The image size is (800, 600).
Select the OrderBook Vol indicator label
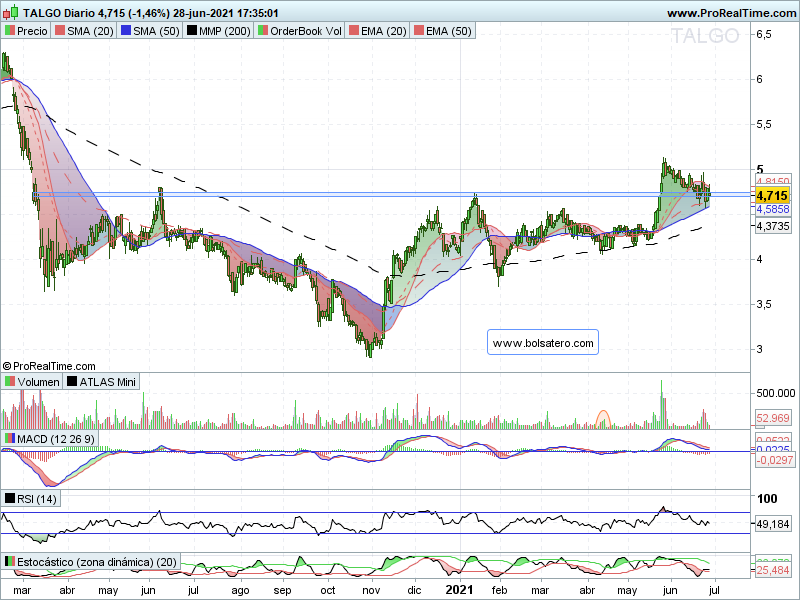coord(306,31)
